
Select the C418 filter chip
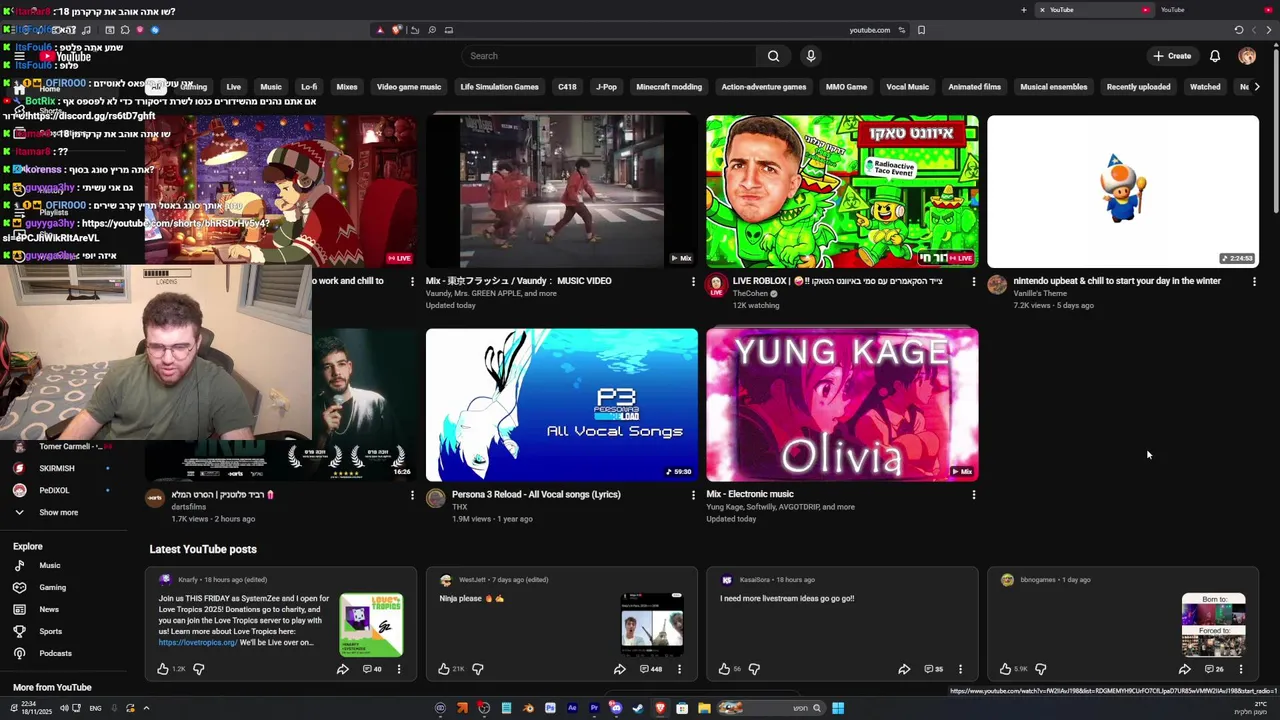pos(567,87)
